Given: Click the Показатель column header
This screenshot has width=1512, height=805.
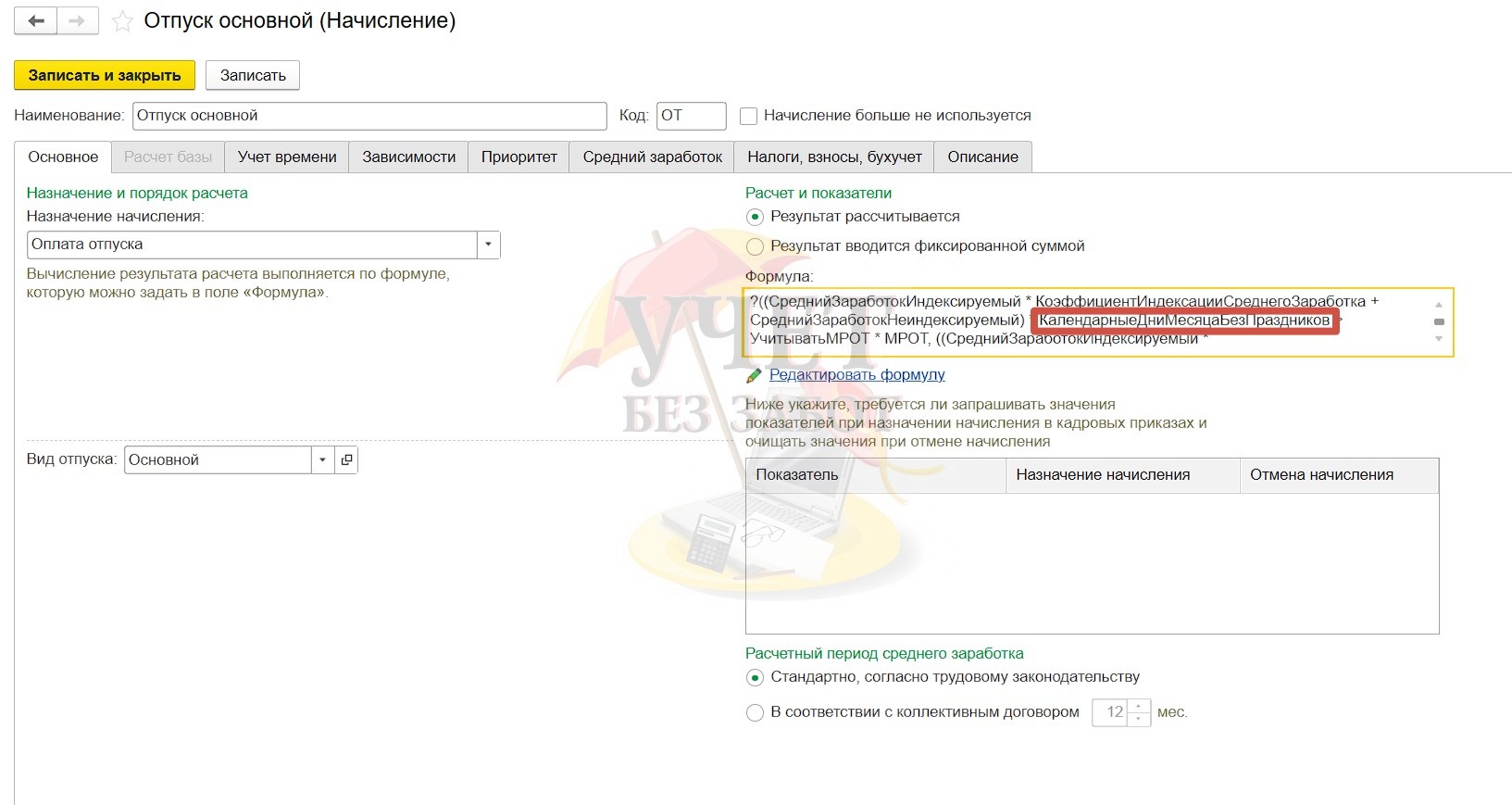Looking at the screenshot, I should click(876, 475).
